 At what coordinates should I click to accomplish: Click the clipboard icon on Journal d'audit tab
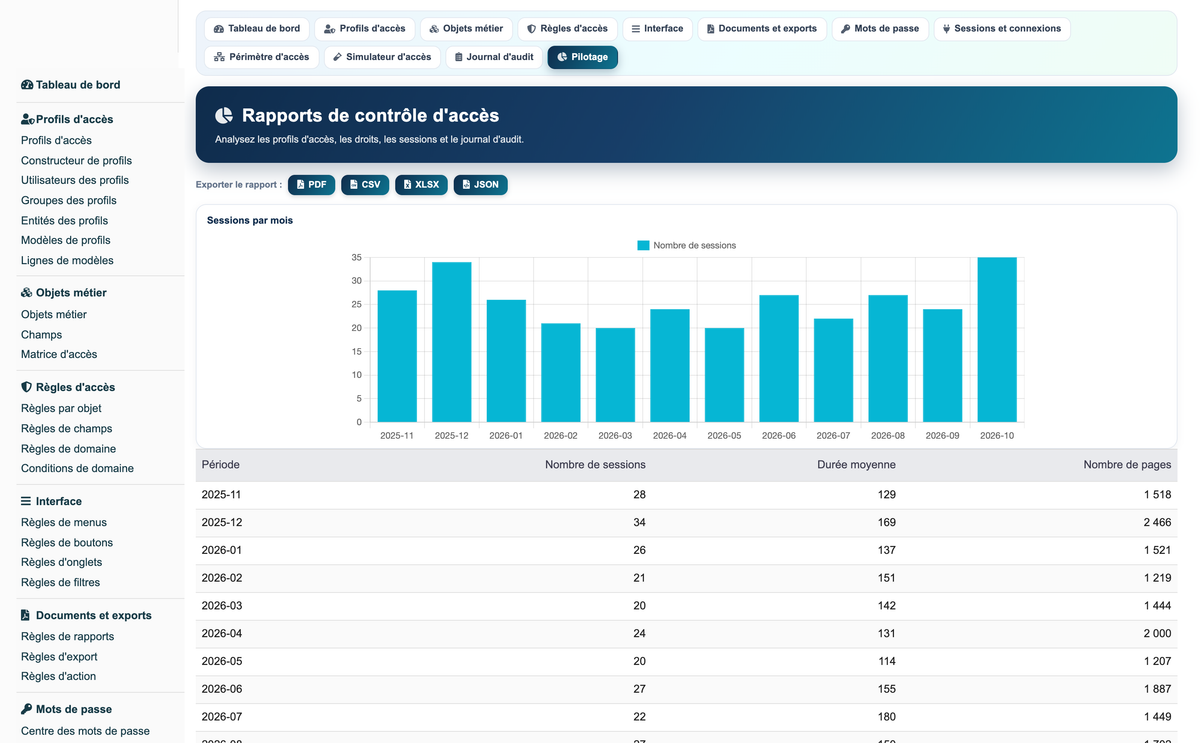pyautogui.click(x=458, y=57)
